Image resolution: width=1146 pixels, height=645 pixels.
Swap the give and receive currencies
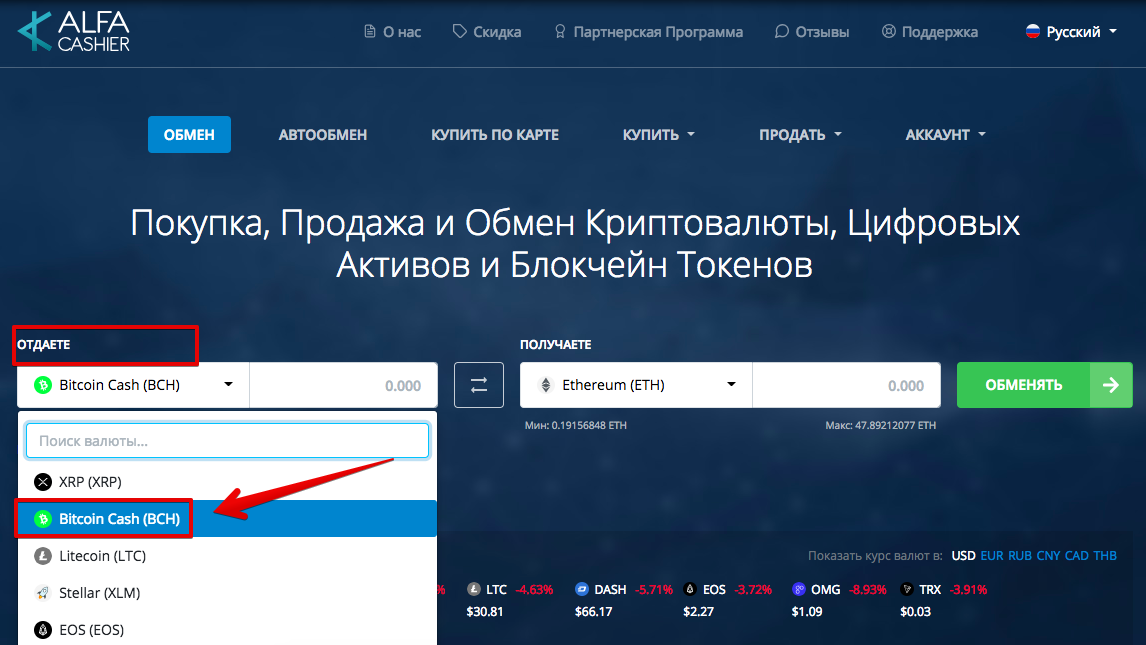[479, 385]
